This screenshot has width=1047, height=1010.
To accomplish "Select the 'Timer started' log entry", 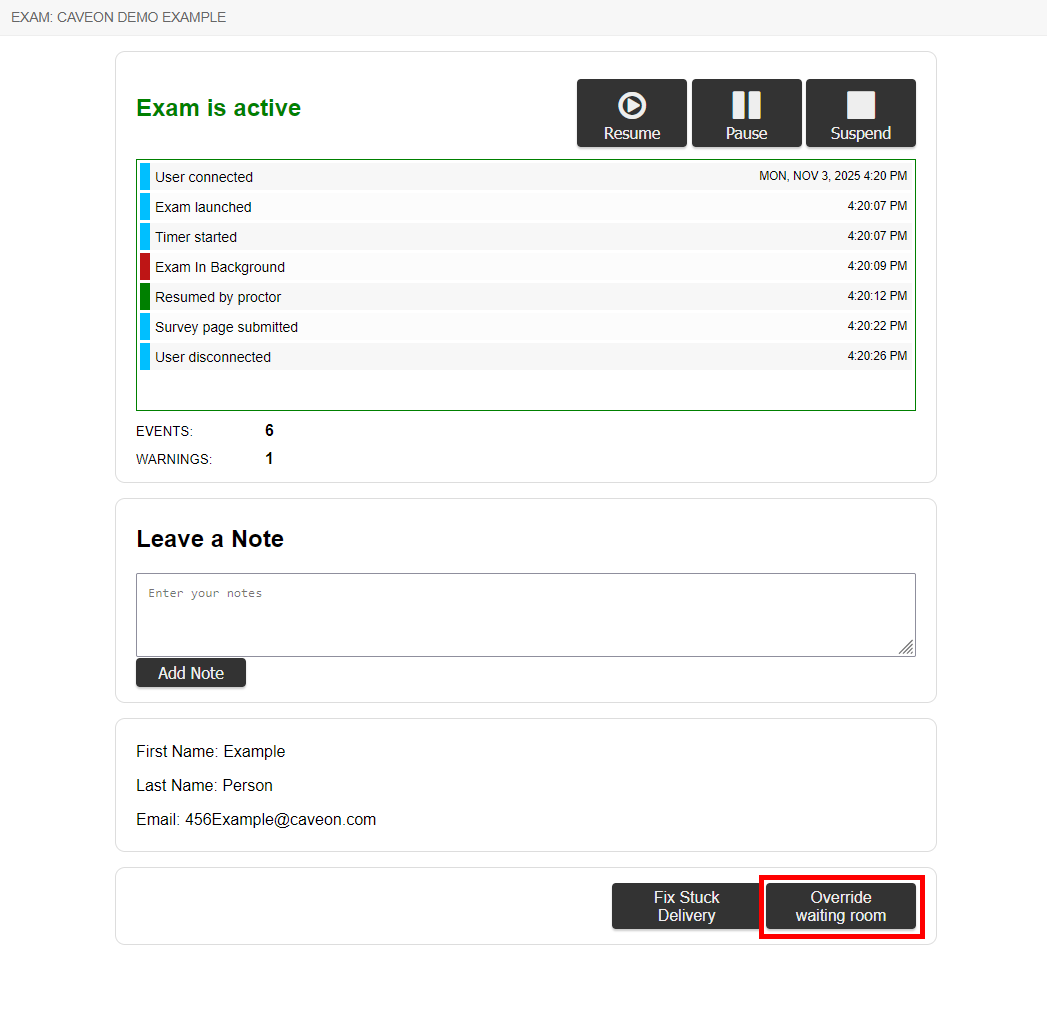I will point(526,237).
